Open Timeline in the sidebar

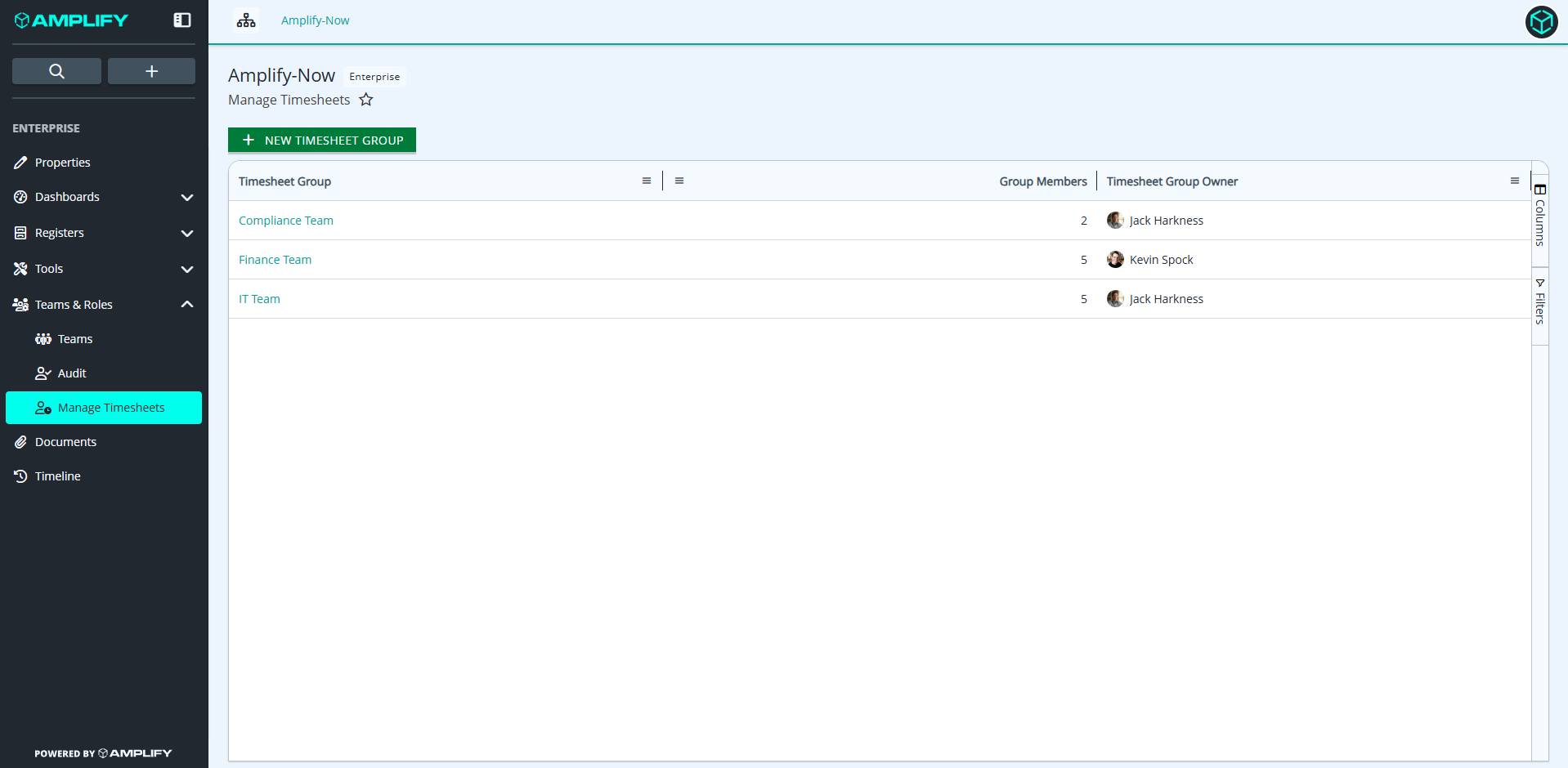[x=104, y=476]
